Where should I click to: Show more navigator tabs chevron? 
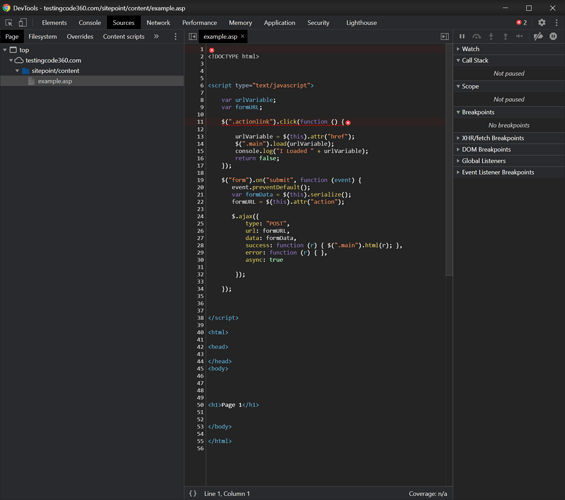[156, 36]
